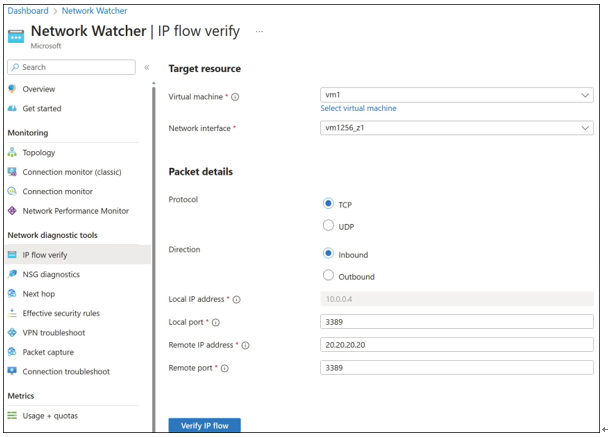Screen dimensions: 608x437
Task: Click the Virtual machine info icon
Action: coord(235,97)
